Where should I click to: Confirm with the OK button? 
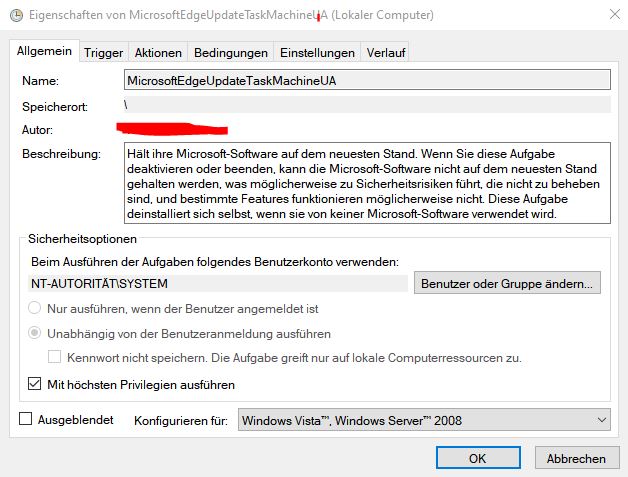pos(478,458)
